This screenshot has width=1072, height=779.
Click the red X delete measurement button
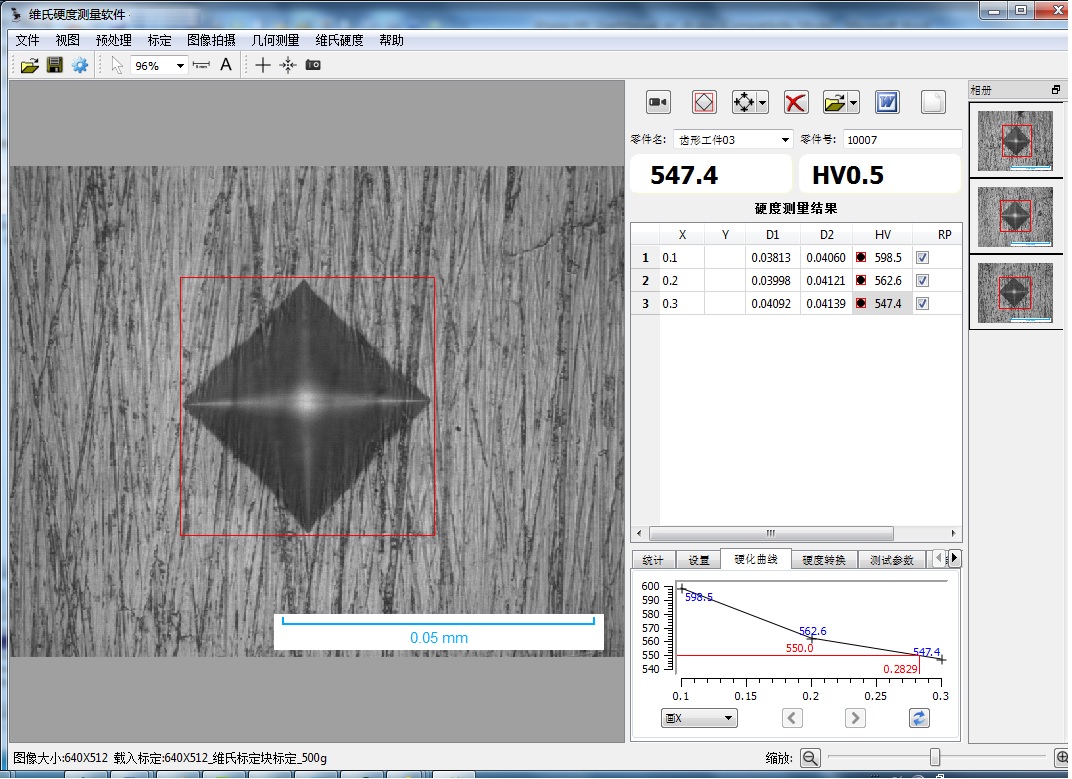pyautogui.click(x=796, y=102)
